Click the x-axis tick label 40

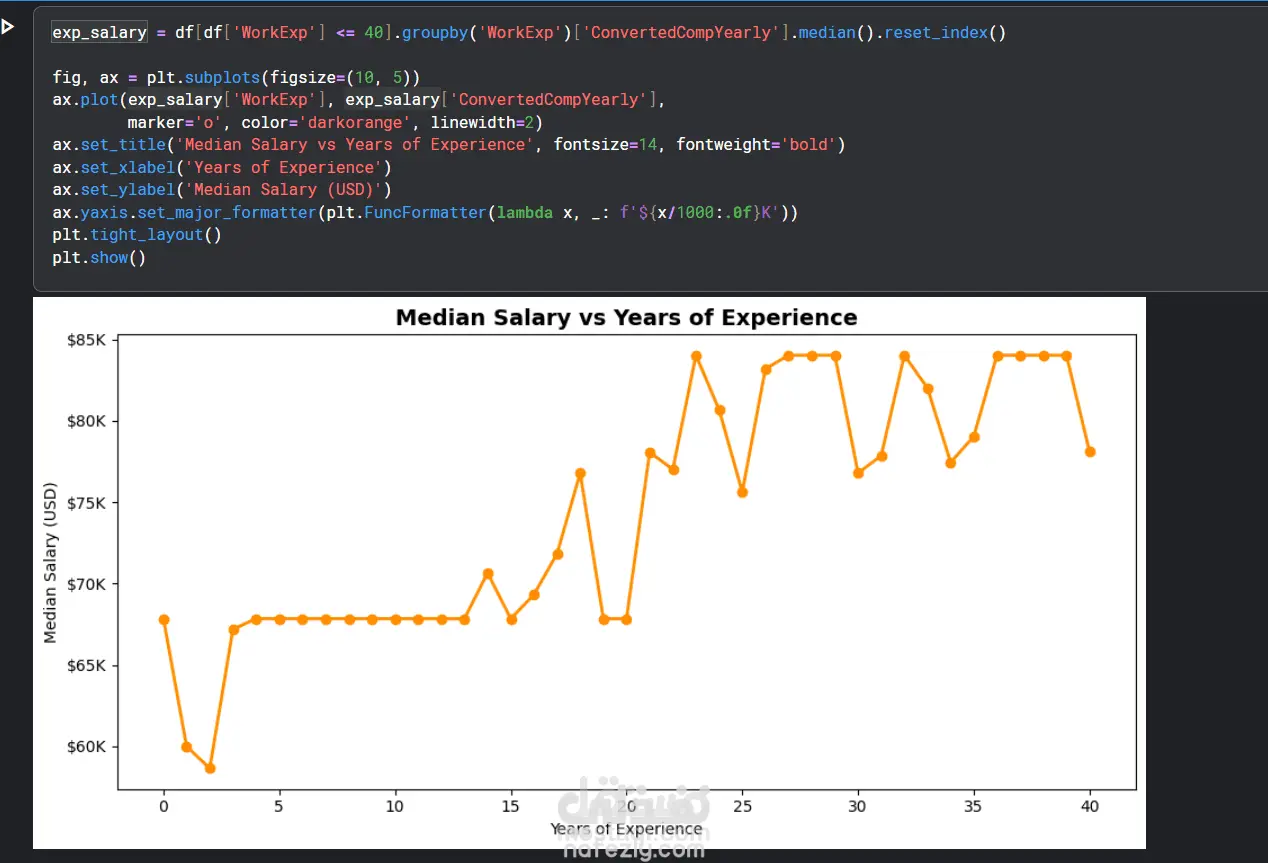click(x=1090, y=805)
